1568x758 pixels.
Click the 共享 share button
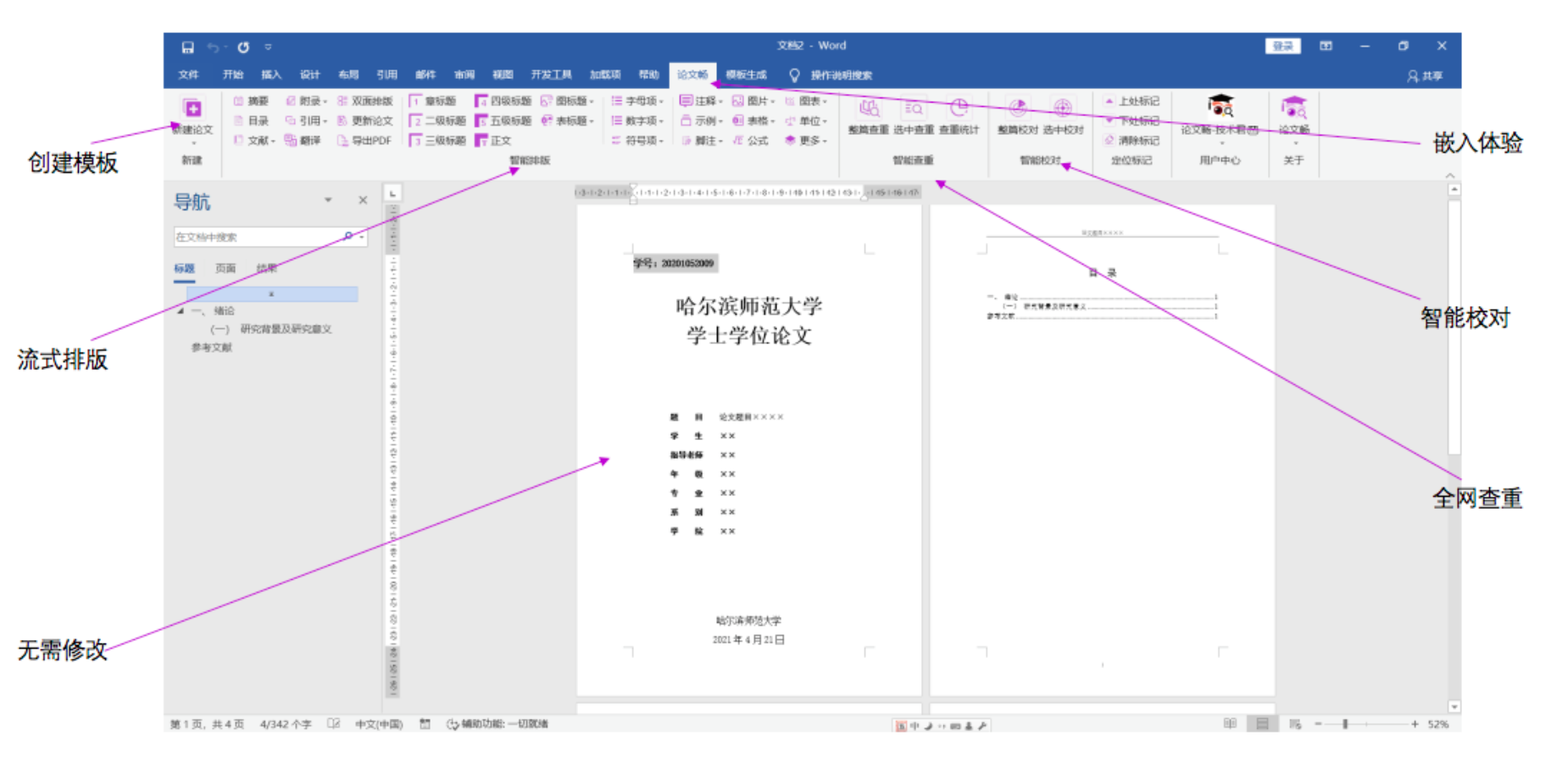pos(1426,75)
